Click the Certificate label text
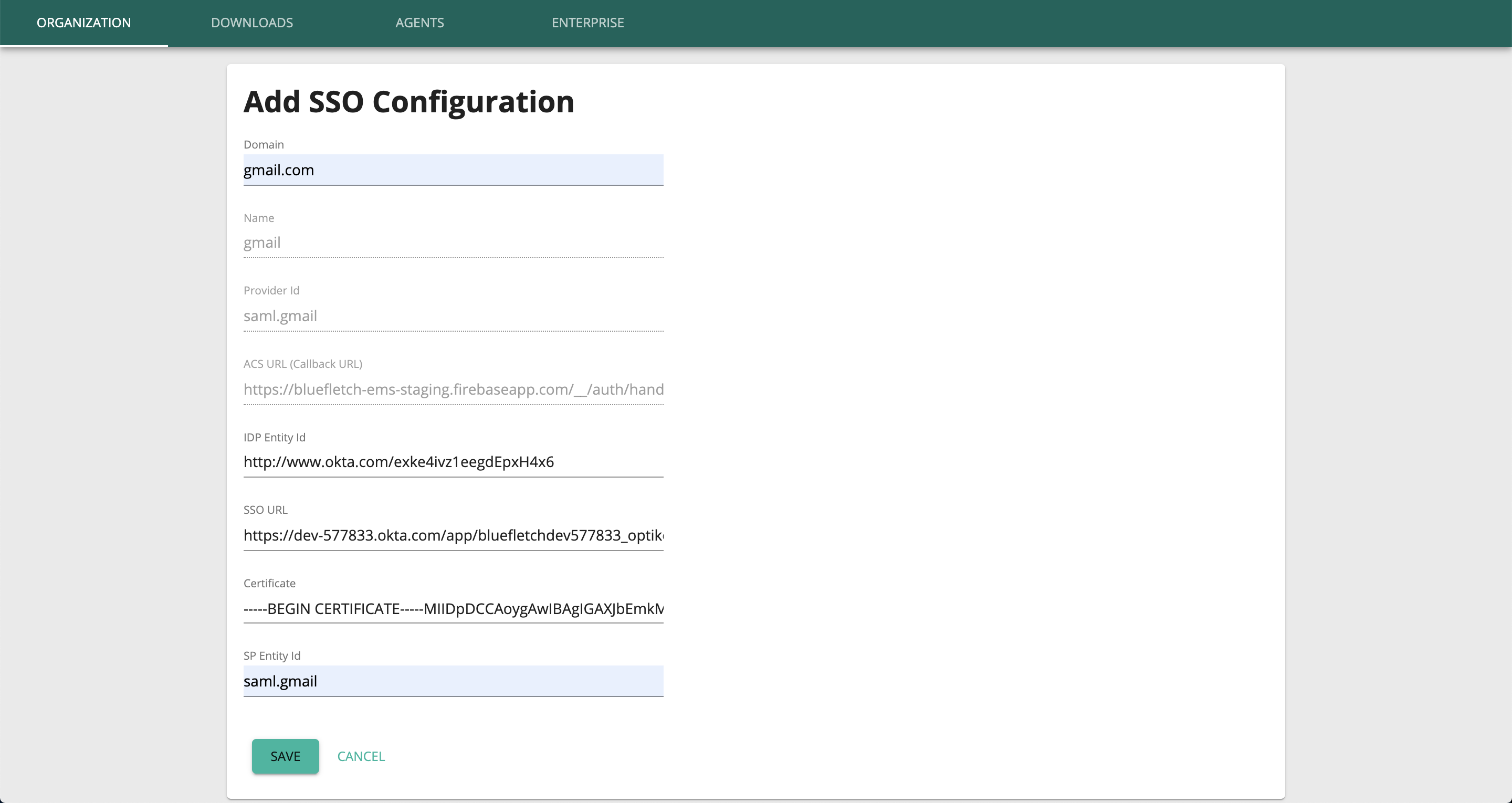Viewport: 1512px width, 803px height. [x=269, y=584]
